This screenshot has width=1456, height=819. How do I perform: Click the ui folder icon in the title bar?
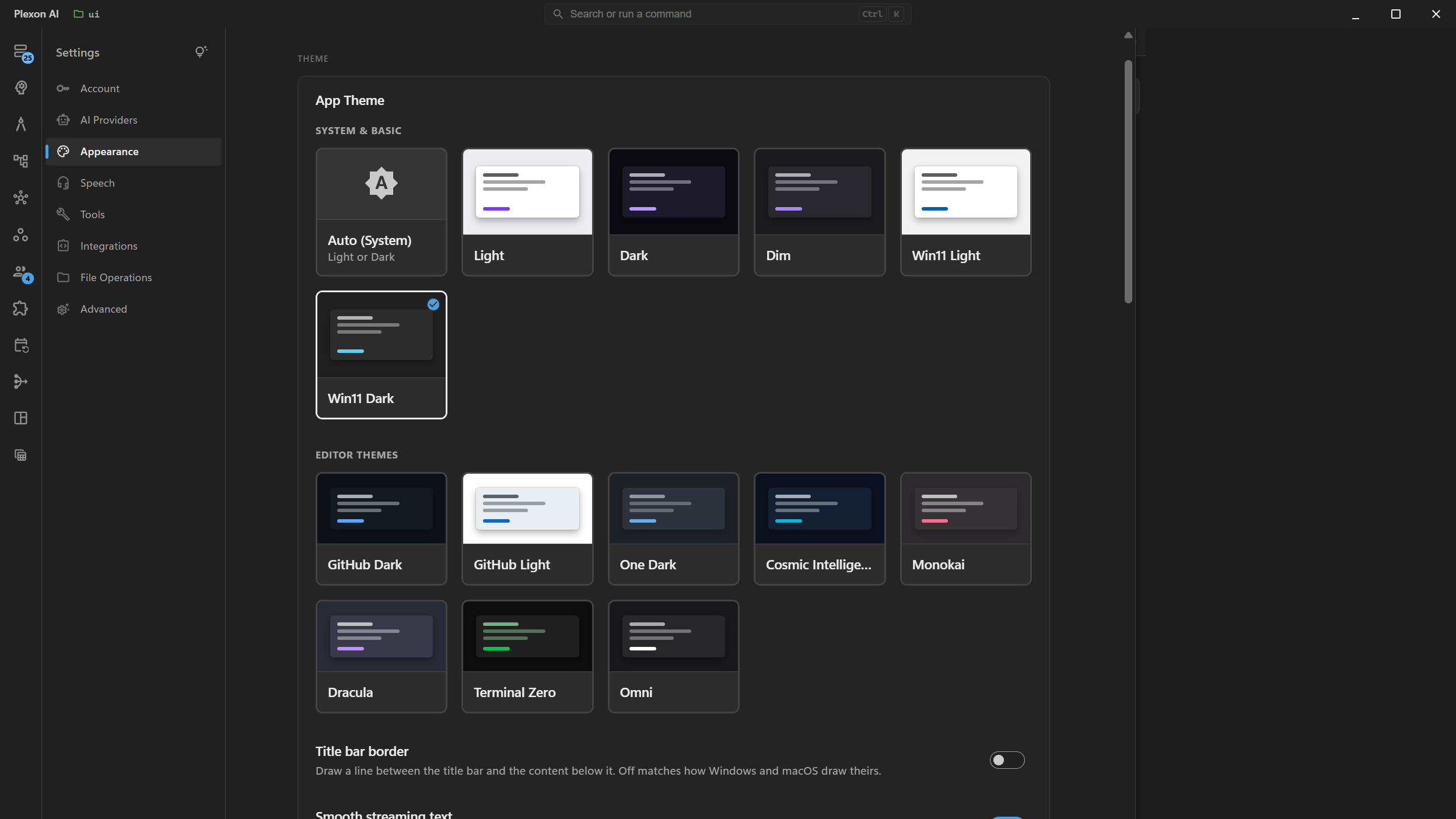(78, 14)
